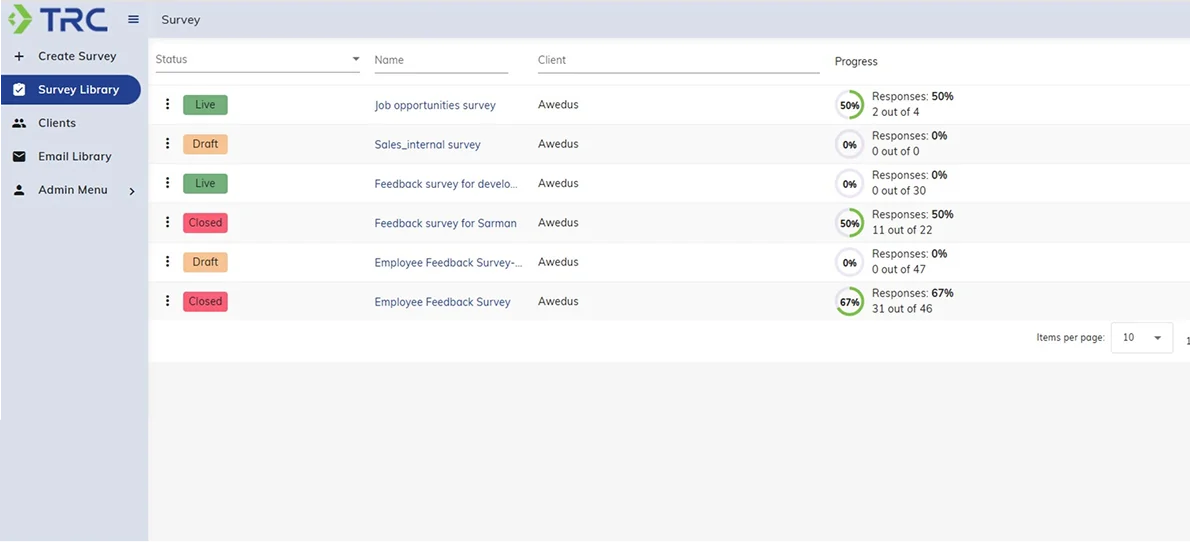The height and width of the screenshot is (542, 1190).
Task: Click the 50% progress ring for Feedback survey for Sarman
Action: [x=849, y=223]
